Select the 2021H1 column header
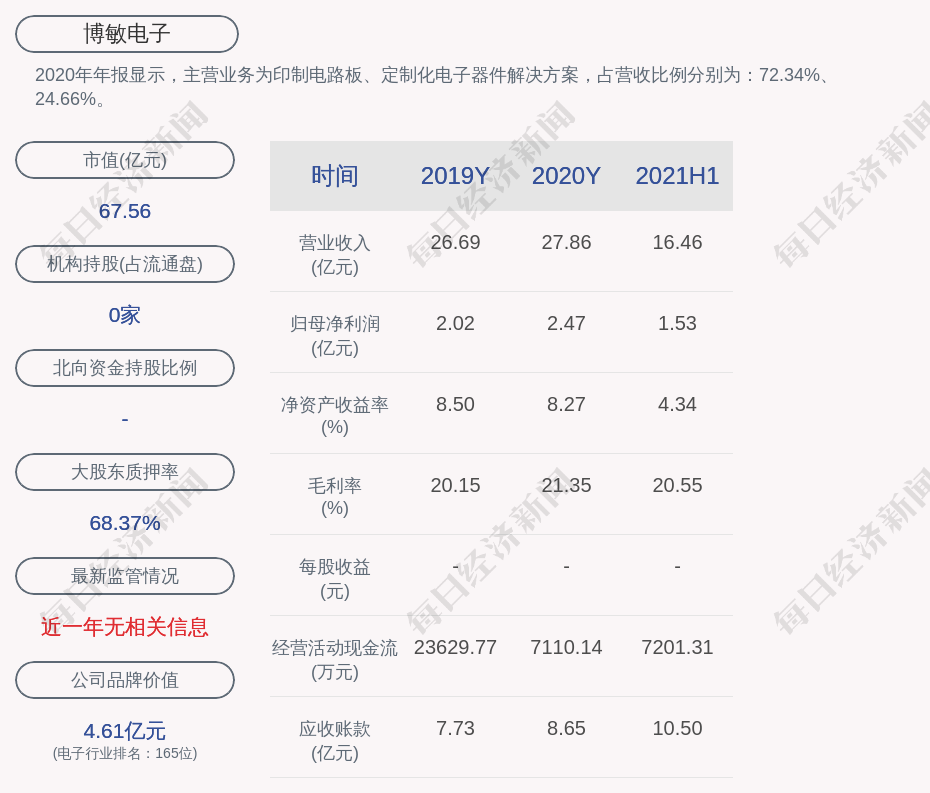 pos(677,176)
